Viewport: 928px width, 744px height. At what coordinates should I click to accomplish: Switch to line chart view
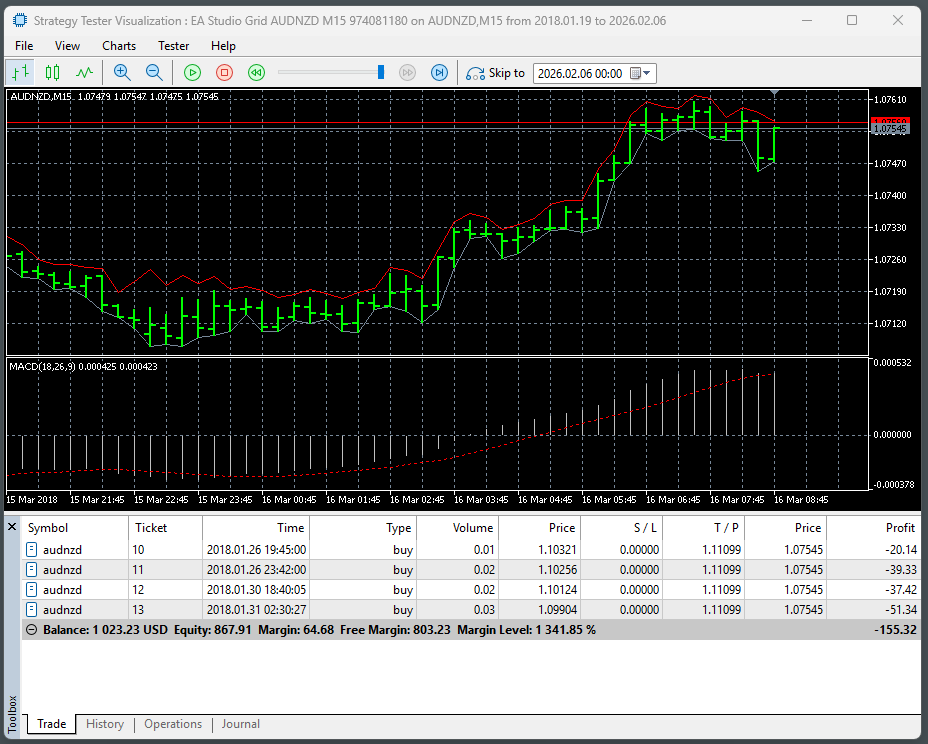point(85,72)
